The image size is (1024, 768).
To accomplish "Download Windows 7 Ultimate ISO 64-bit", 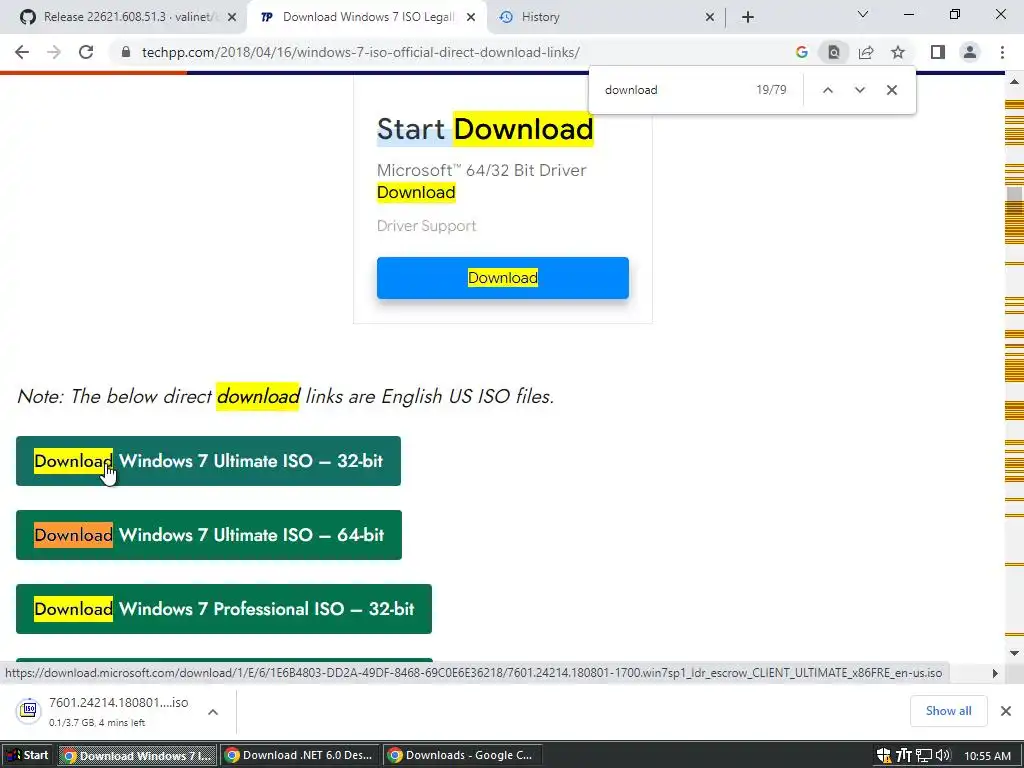I will pyautogui.click(x=209, y=535).
